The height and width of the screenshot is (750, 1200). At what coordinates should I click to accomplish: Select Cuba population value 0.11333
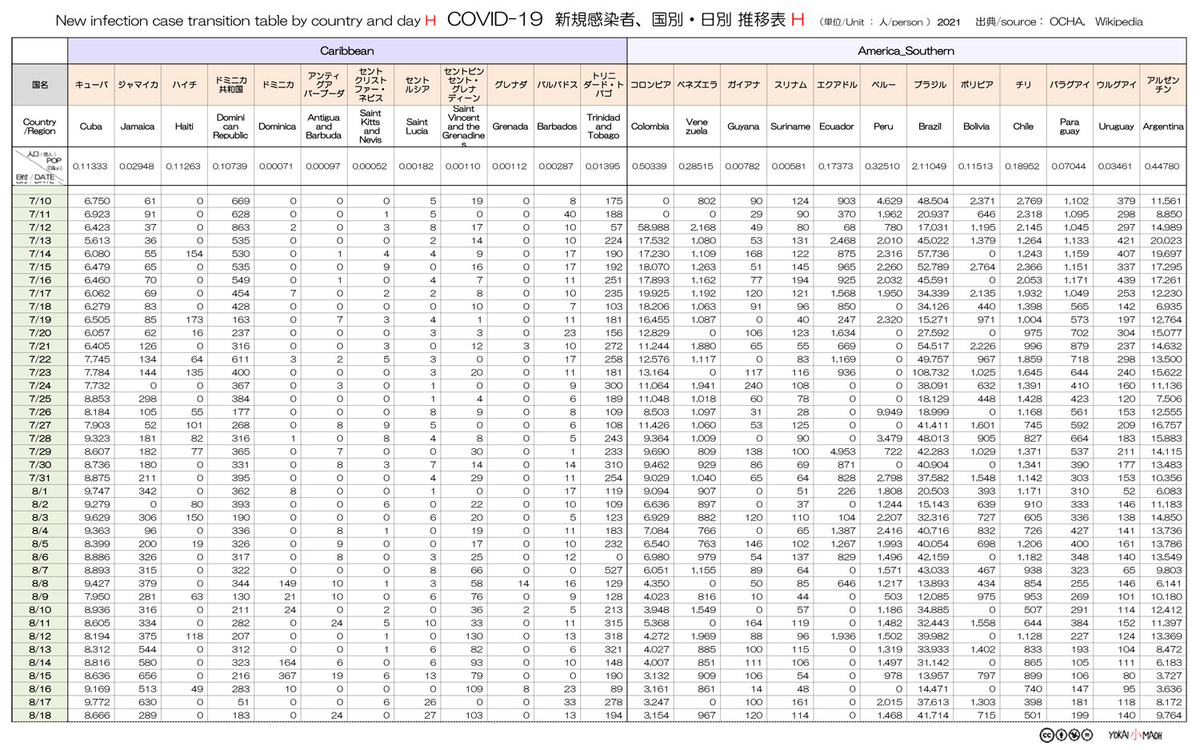[91, 165]
